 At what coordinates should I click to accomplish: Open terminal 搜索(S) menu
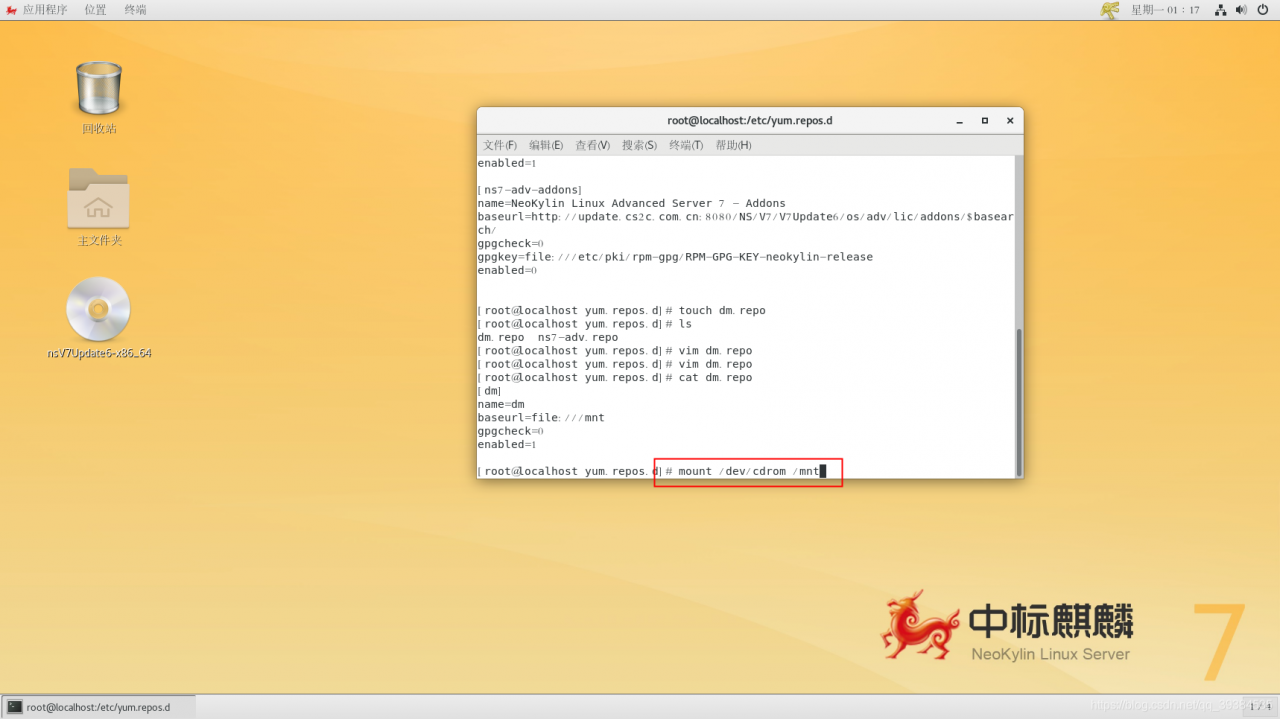tap(639, 145)
